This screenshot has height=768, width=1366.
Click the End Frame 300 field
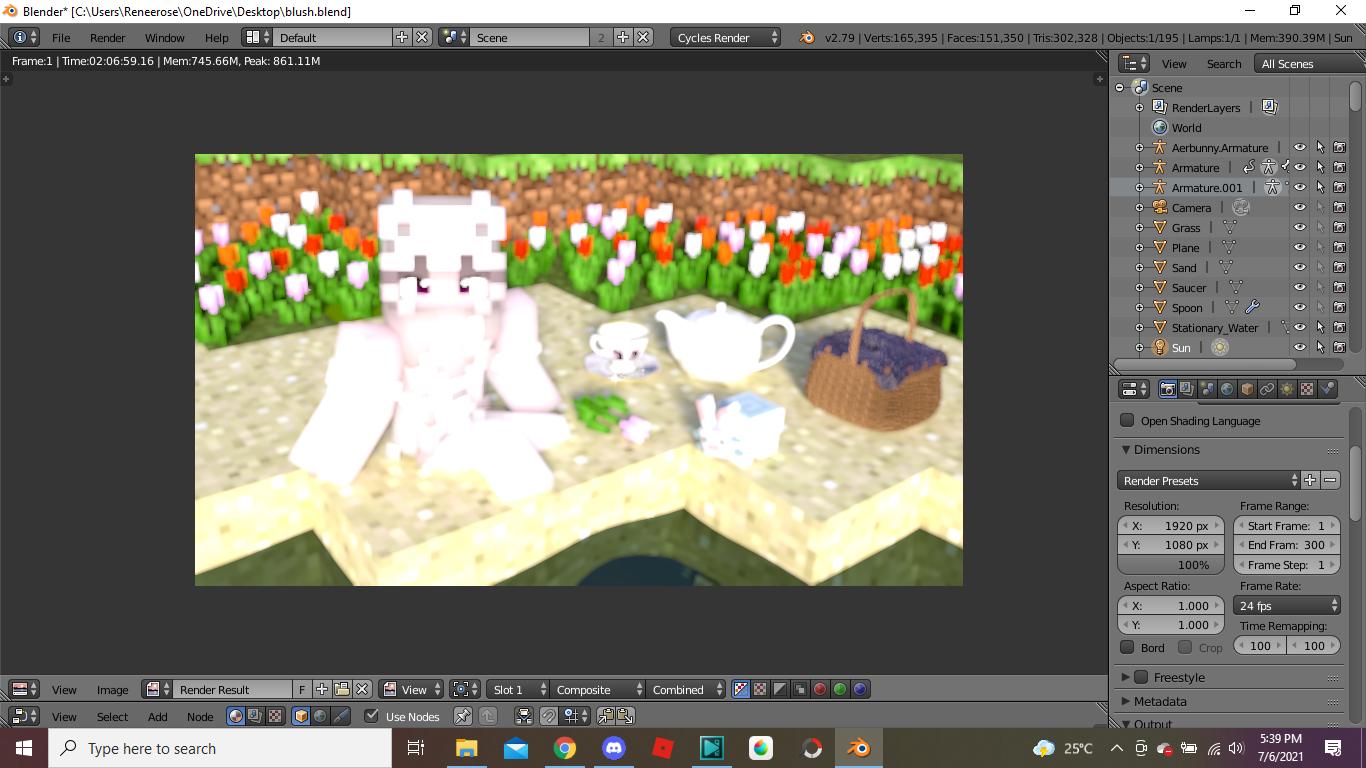(x=1287, y=545)
